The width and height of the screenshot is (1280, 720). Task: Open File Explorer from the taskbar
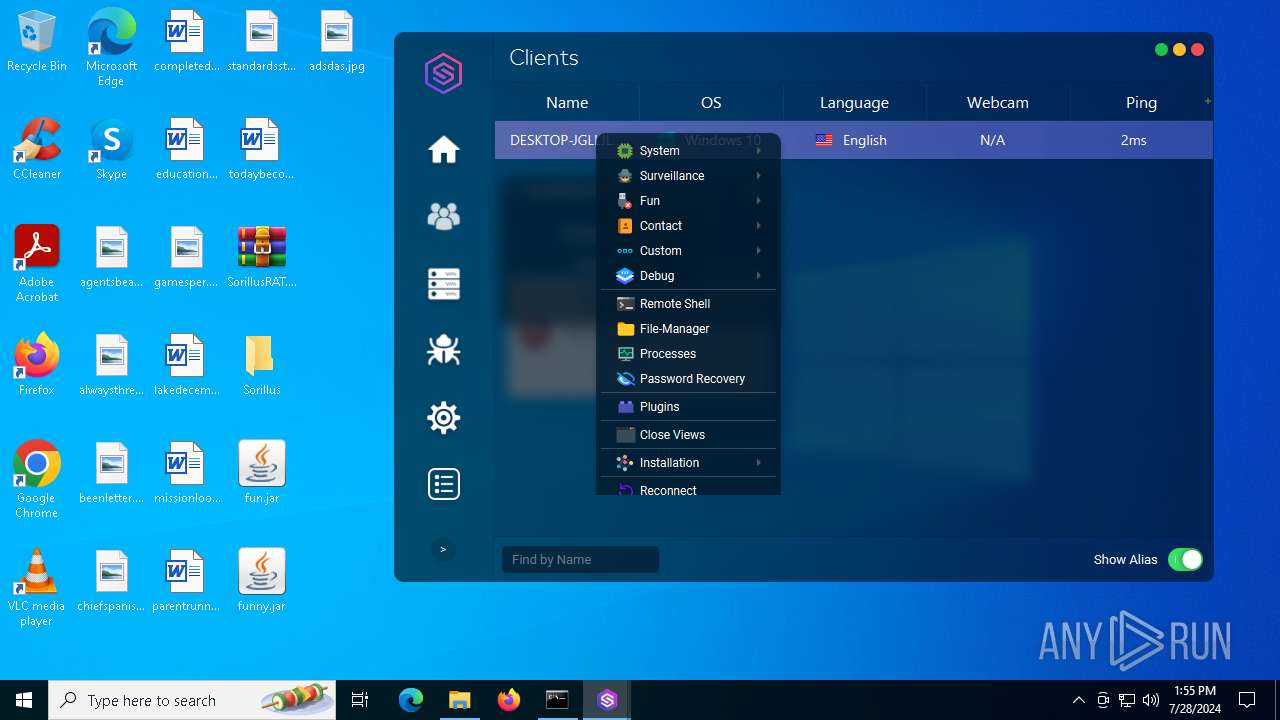(x=459, y=700)
